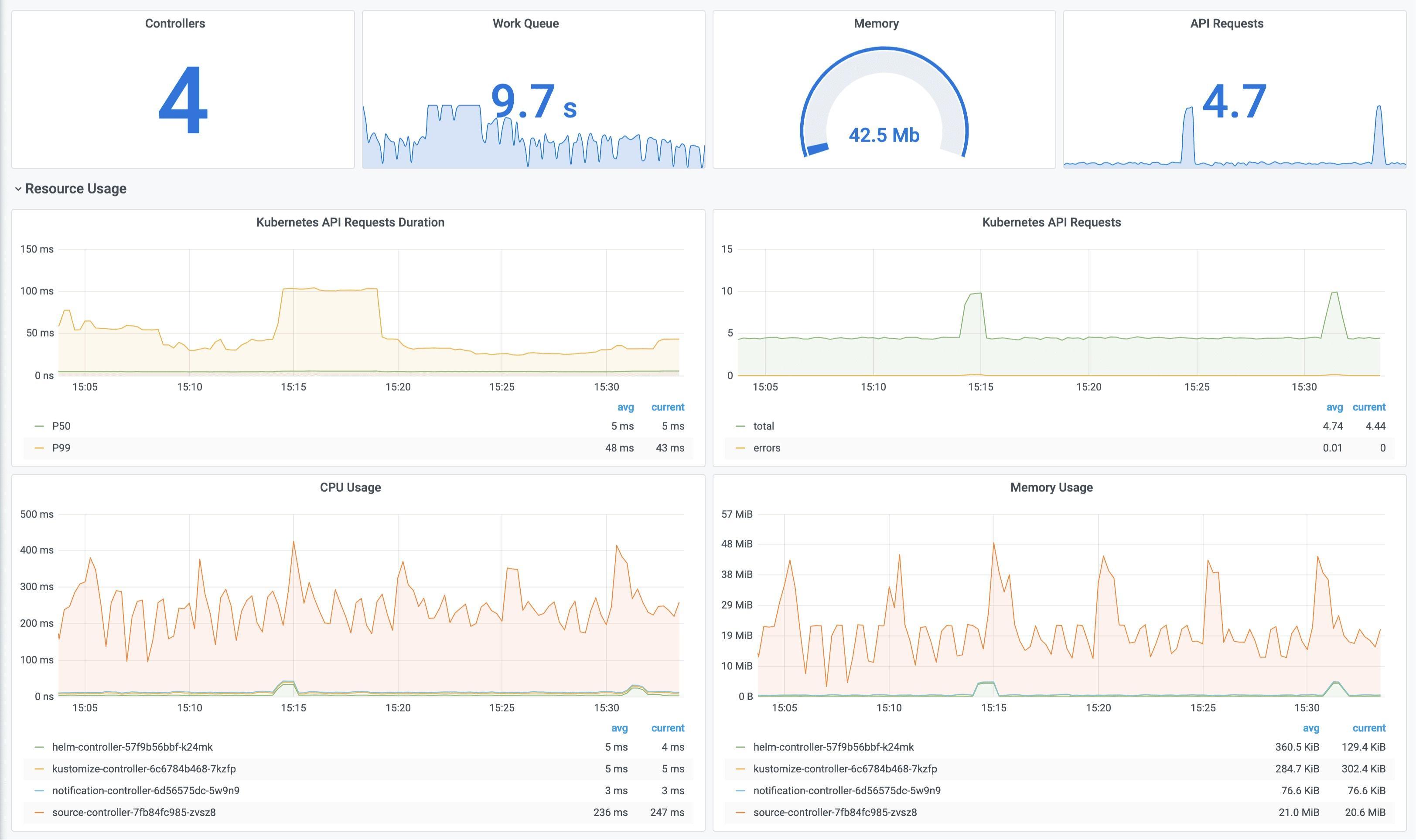Toggle the P99 series in the legend
The width and height of the screenshot is (1416, 840).
click(61, 448)
